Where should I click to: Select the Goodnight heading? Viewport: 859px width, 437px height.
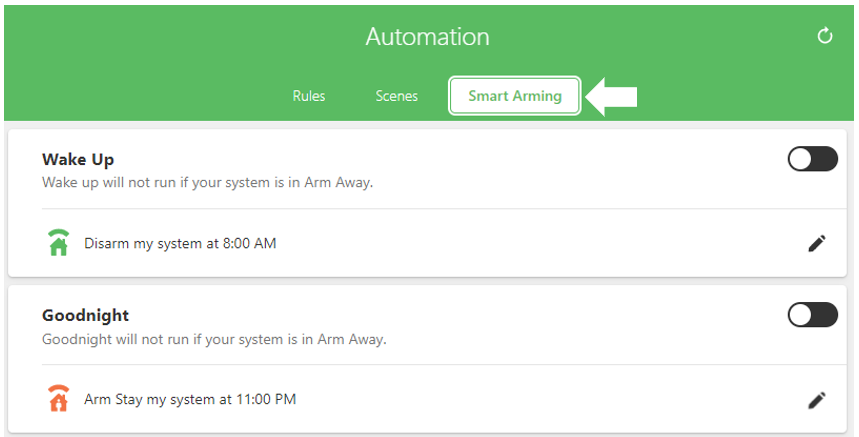click(x=85, y=315)
